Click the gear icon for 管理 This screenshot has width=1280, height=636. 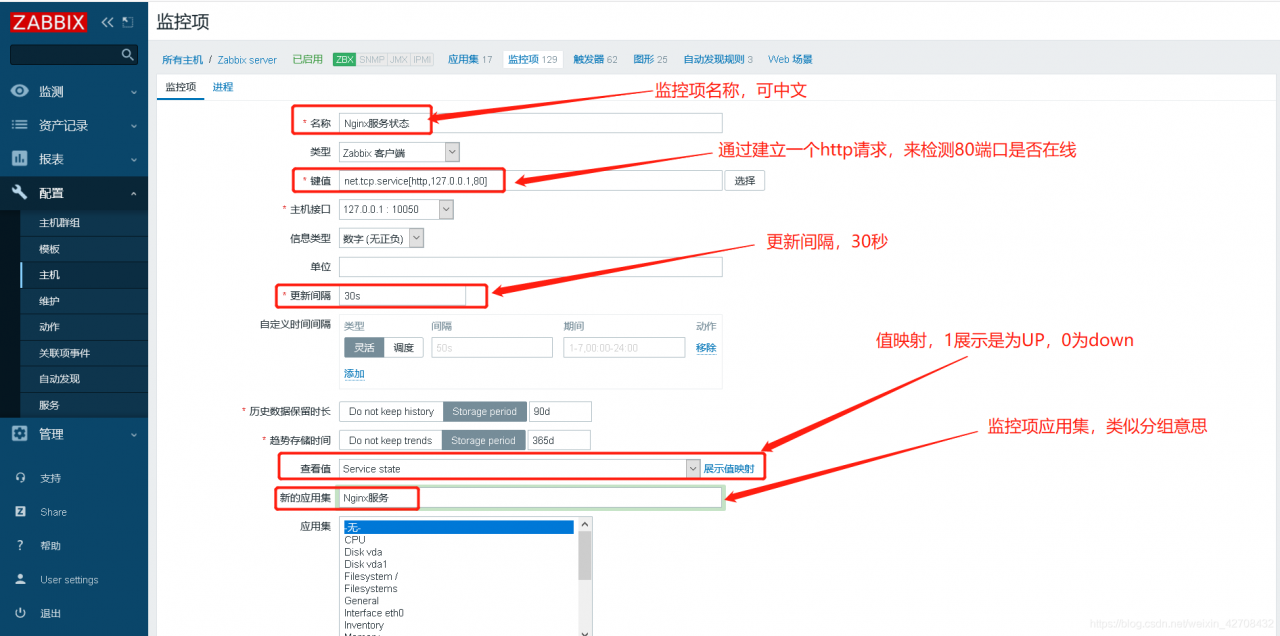pyautogui.click(x=19, y=433)
